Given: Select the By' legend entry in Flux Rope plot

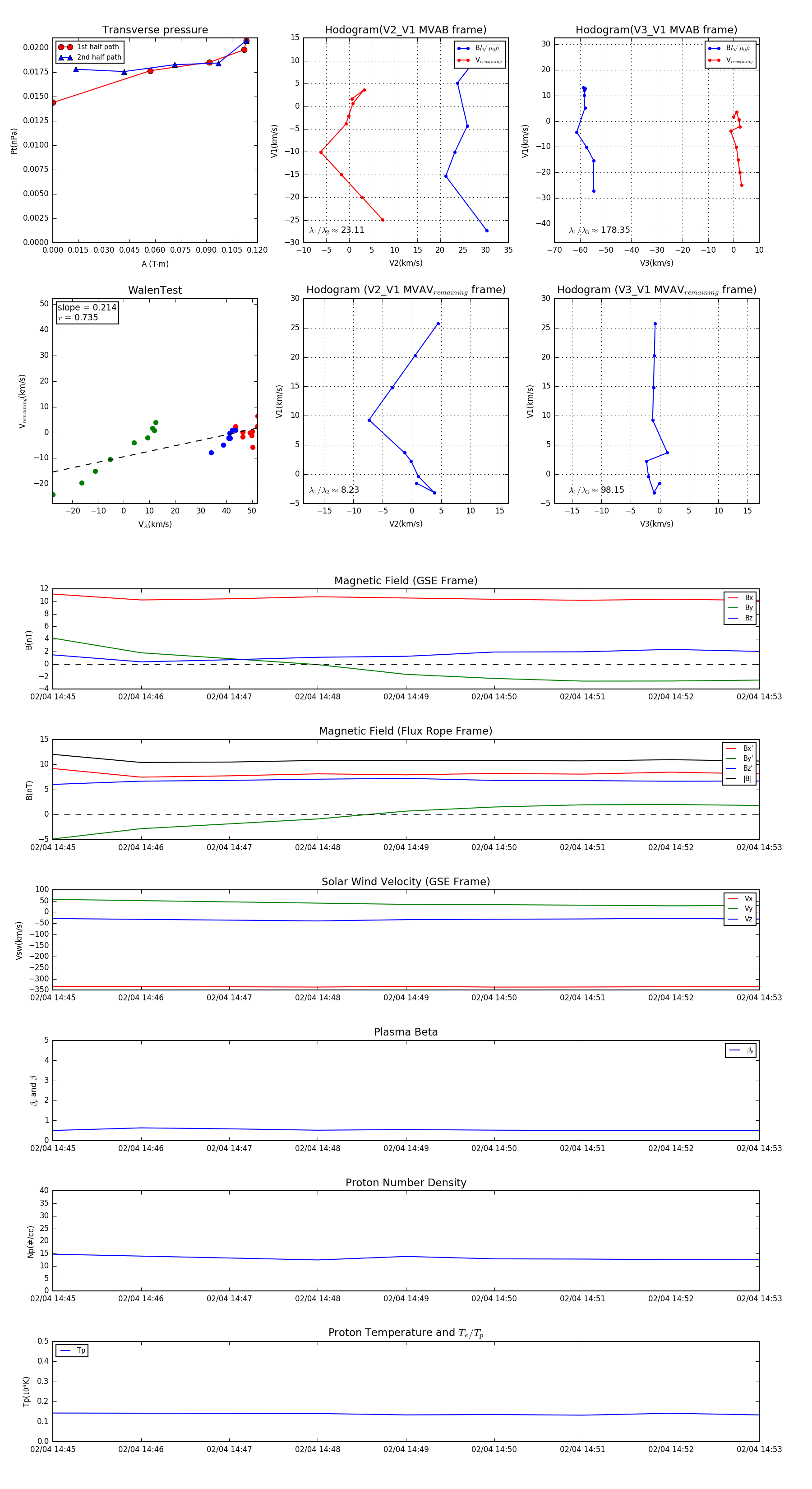Looking at the screenshot, I should (x=739, y=758).
